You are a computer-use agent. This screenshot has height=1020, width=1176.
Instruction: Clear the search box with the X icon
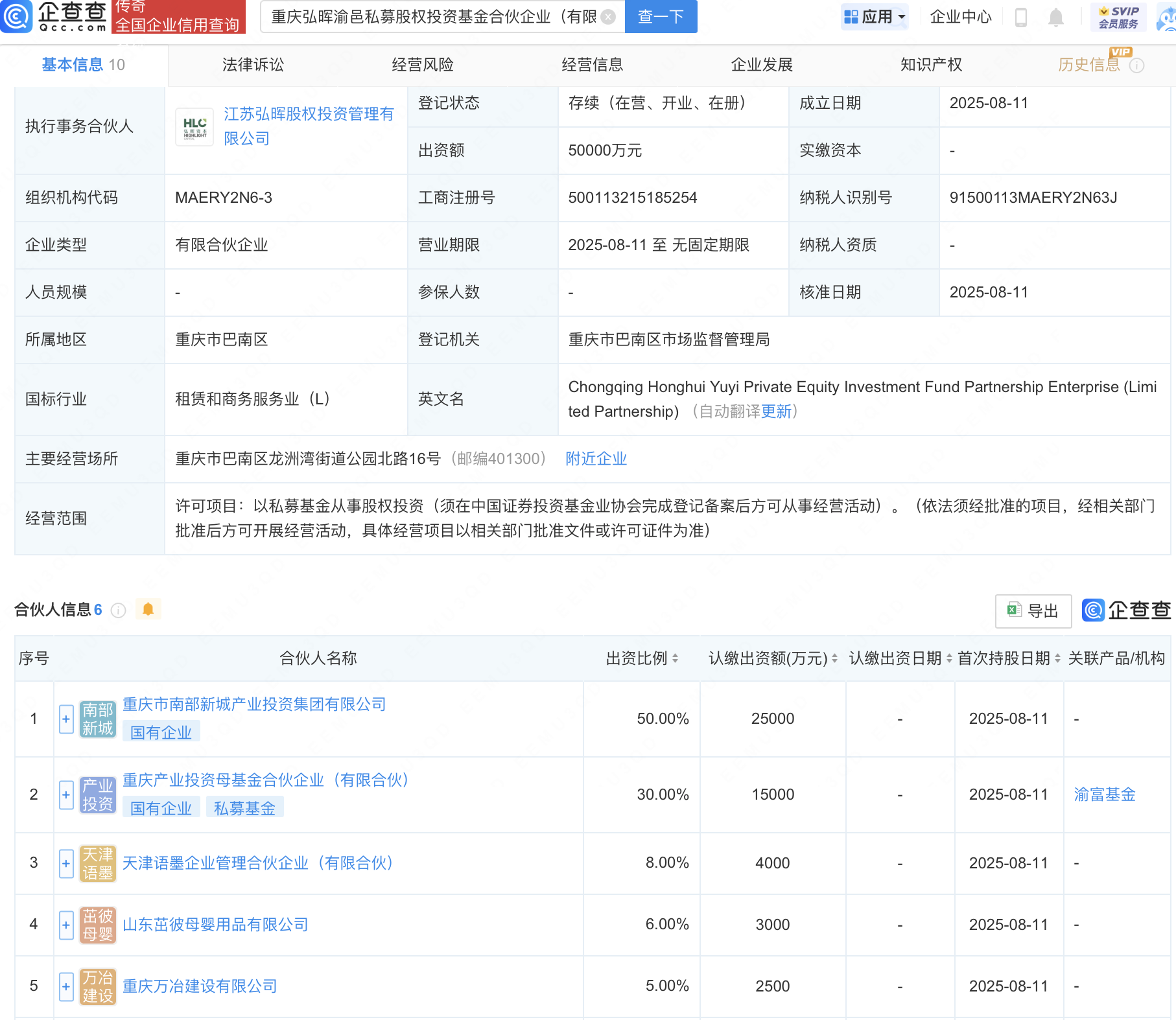pos(608,17)
